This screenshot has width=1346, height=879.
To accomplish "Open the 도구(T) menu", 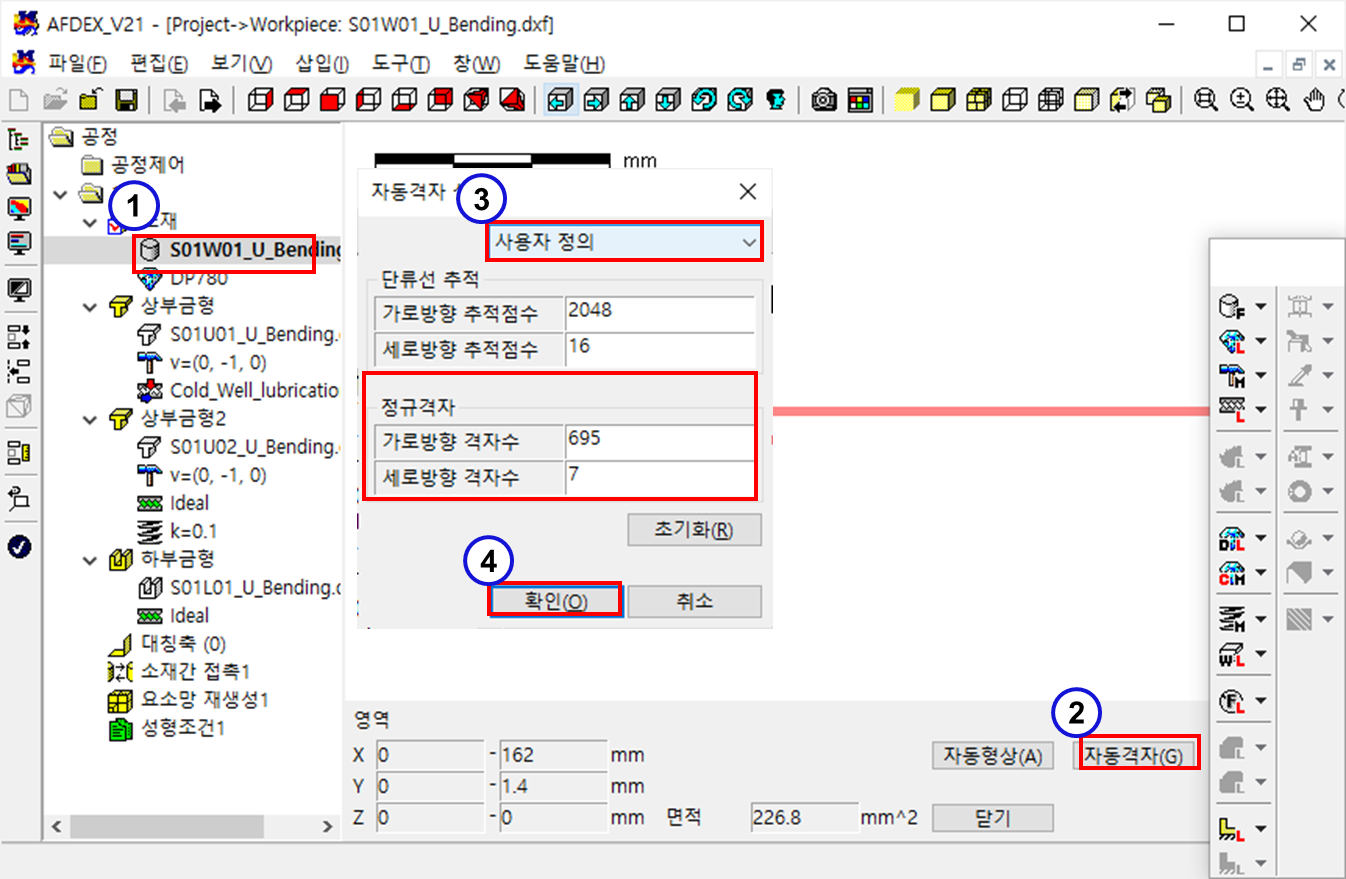I will [401, 64].
